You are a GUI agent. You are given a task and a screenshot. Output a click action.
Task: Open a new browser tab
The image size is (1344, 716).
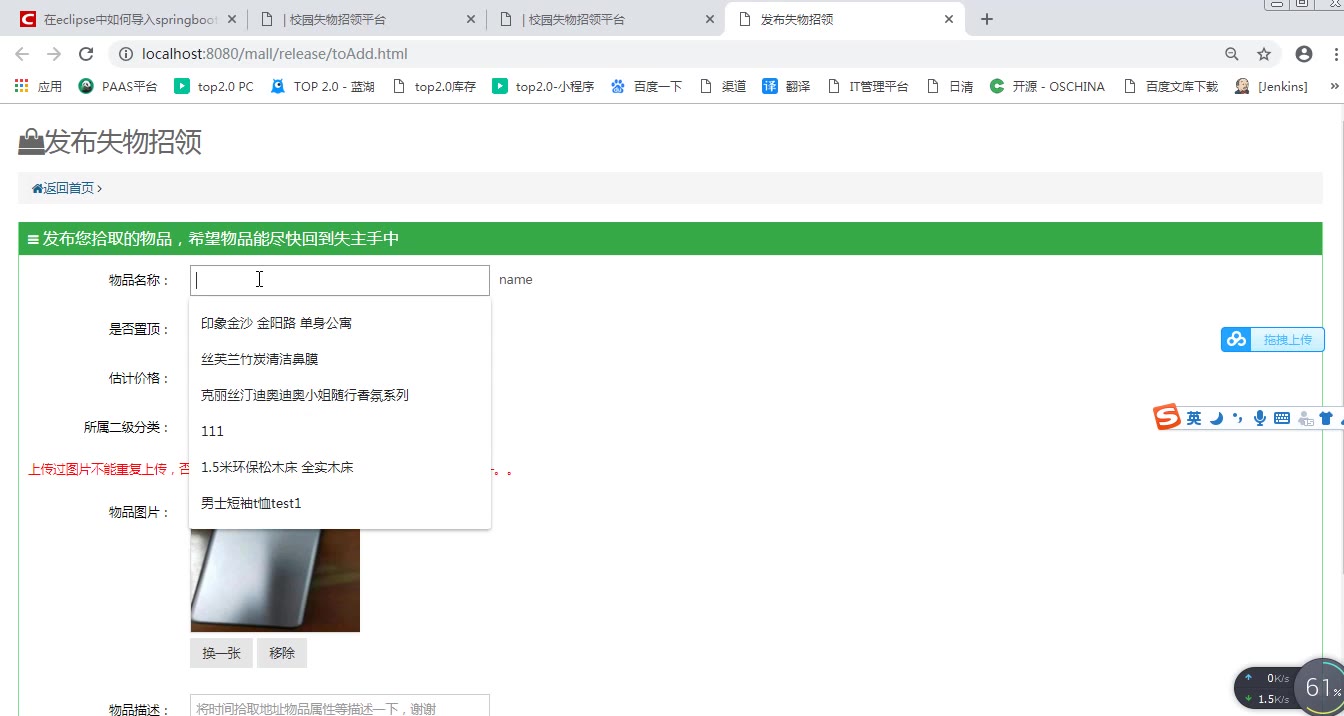pyautogui.click(x=987, y=19)
